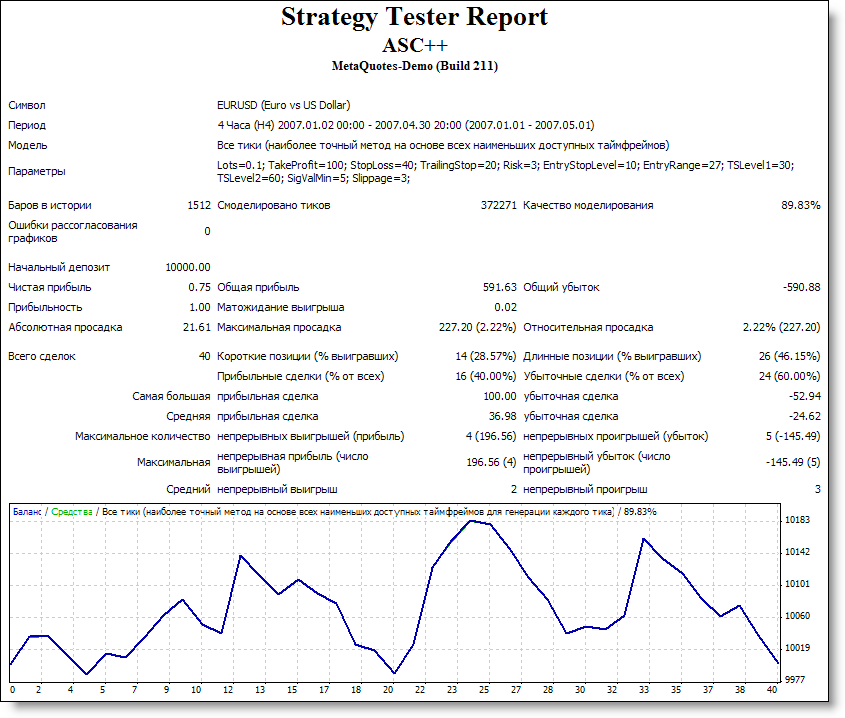Click the Смоделировано тиков value 372271
Viewport: 845px width, 718px height.
(x=498, y=205)
